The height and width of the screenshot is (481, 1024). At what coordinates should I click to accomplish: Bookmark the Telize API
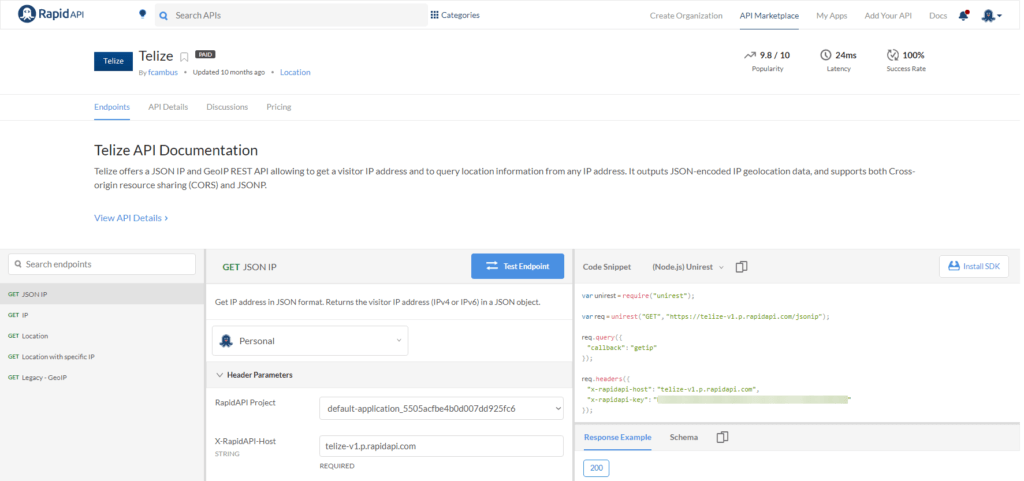[x=184, y=57]
